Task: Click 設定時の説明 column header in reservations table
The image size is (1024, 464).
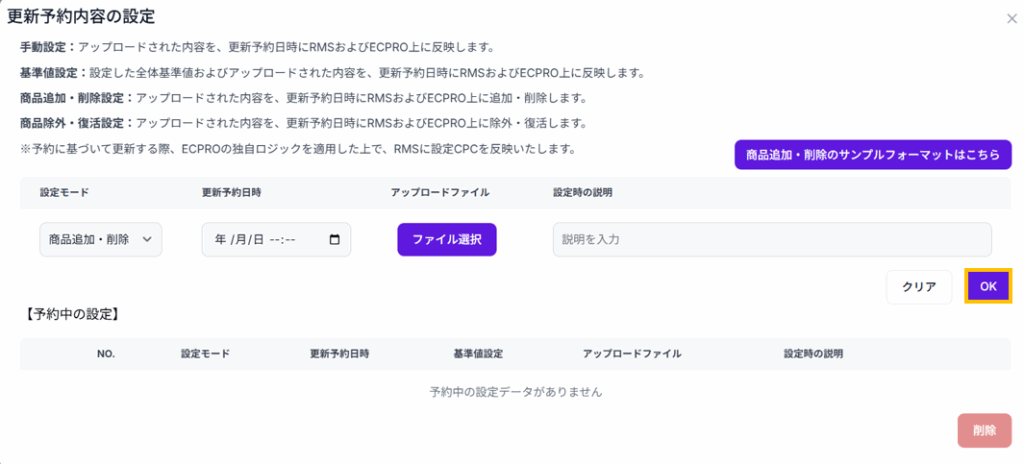Action: point(813,354)
